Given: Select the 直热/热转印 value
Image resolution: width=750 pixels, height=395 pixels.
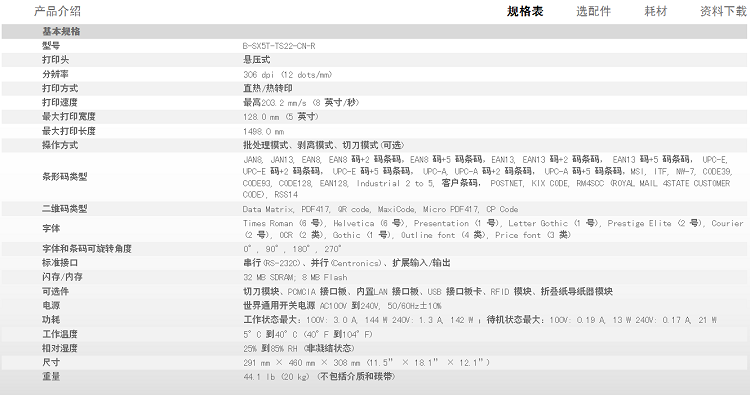Looking at the screenshot, I should 267,88.
